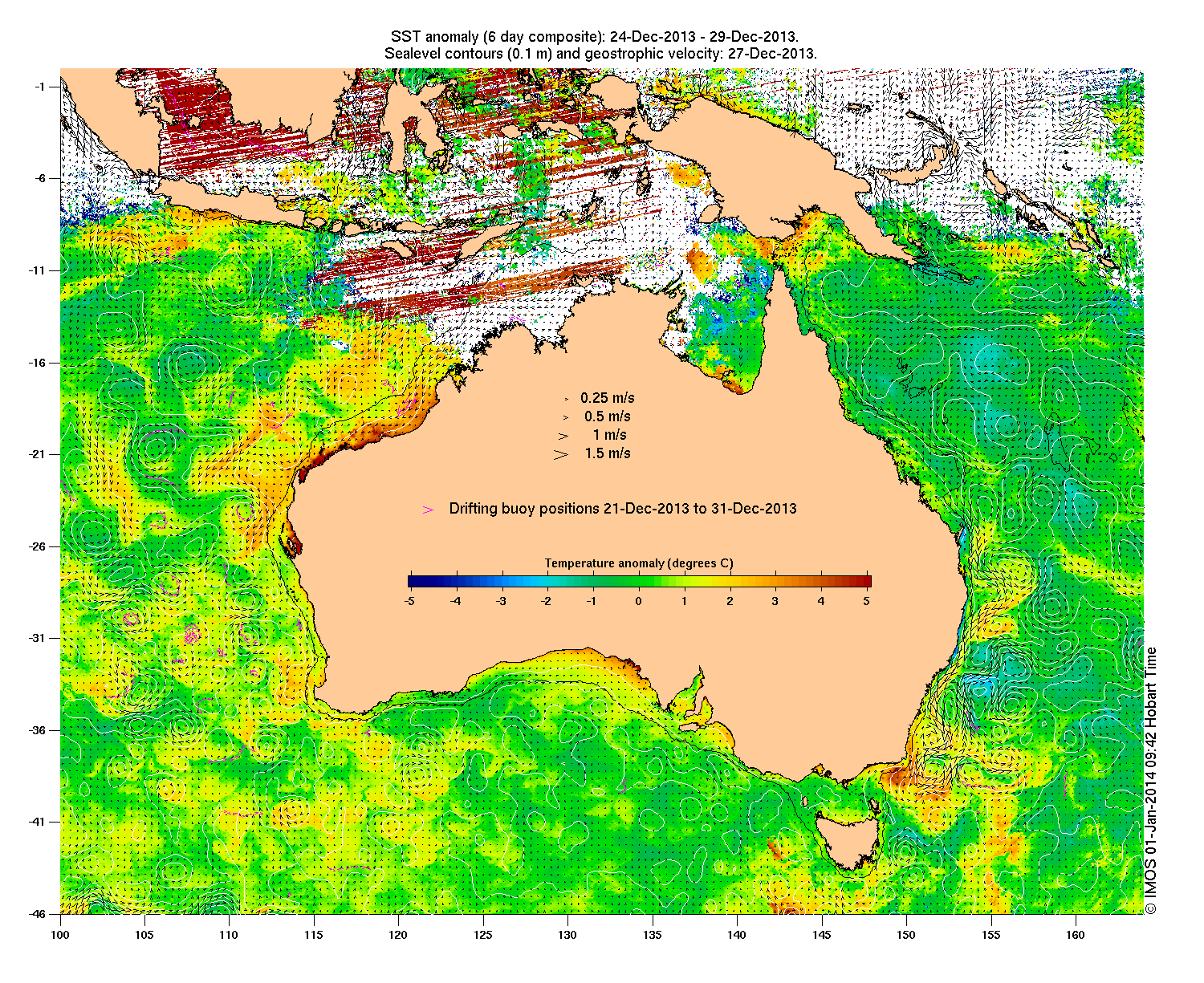Click the '3' colorbar tick label
This screenshot has height=983, width=1204.
775,600
